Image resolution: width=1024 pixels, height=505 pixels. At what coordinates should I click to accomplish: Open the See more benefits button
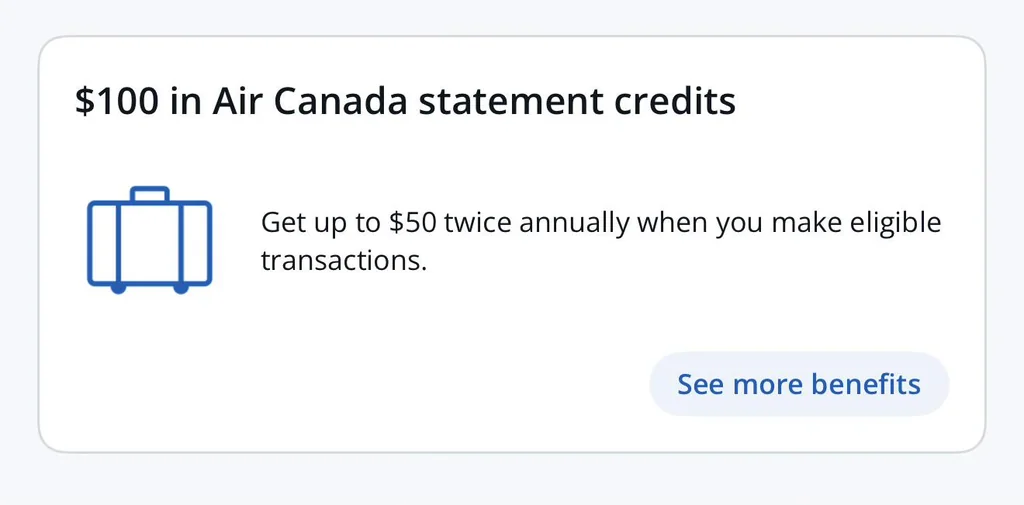coord(799,384)
